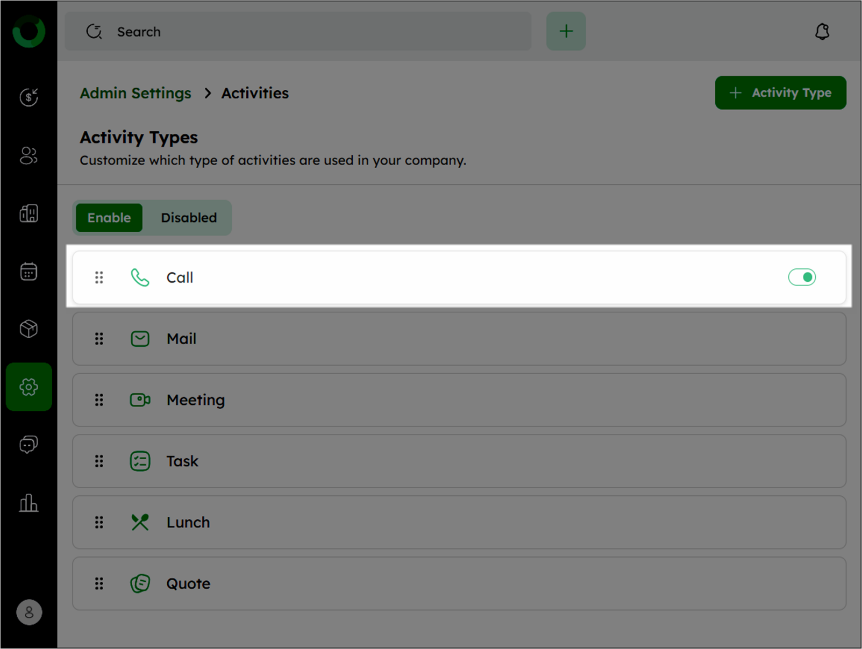Click the Quote activity icon
Viewport: 862px width, 649px height.
pos(140,583)
